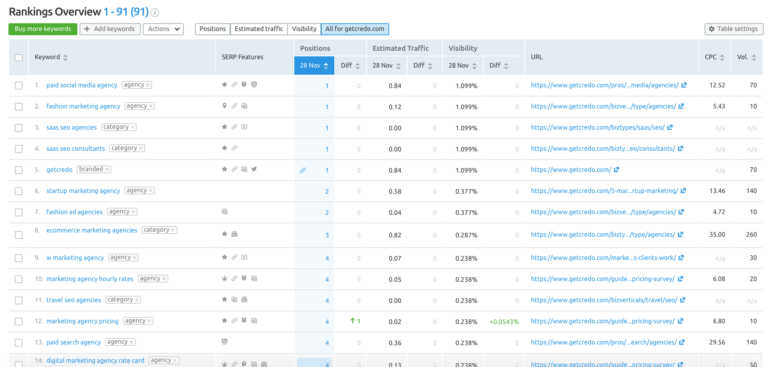Viewport: 768px width, 367px height.
Task: Click the CPC value 35.00
Action: 718,235
